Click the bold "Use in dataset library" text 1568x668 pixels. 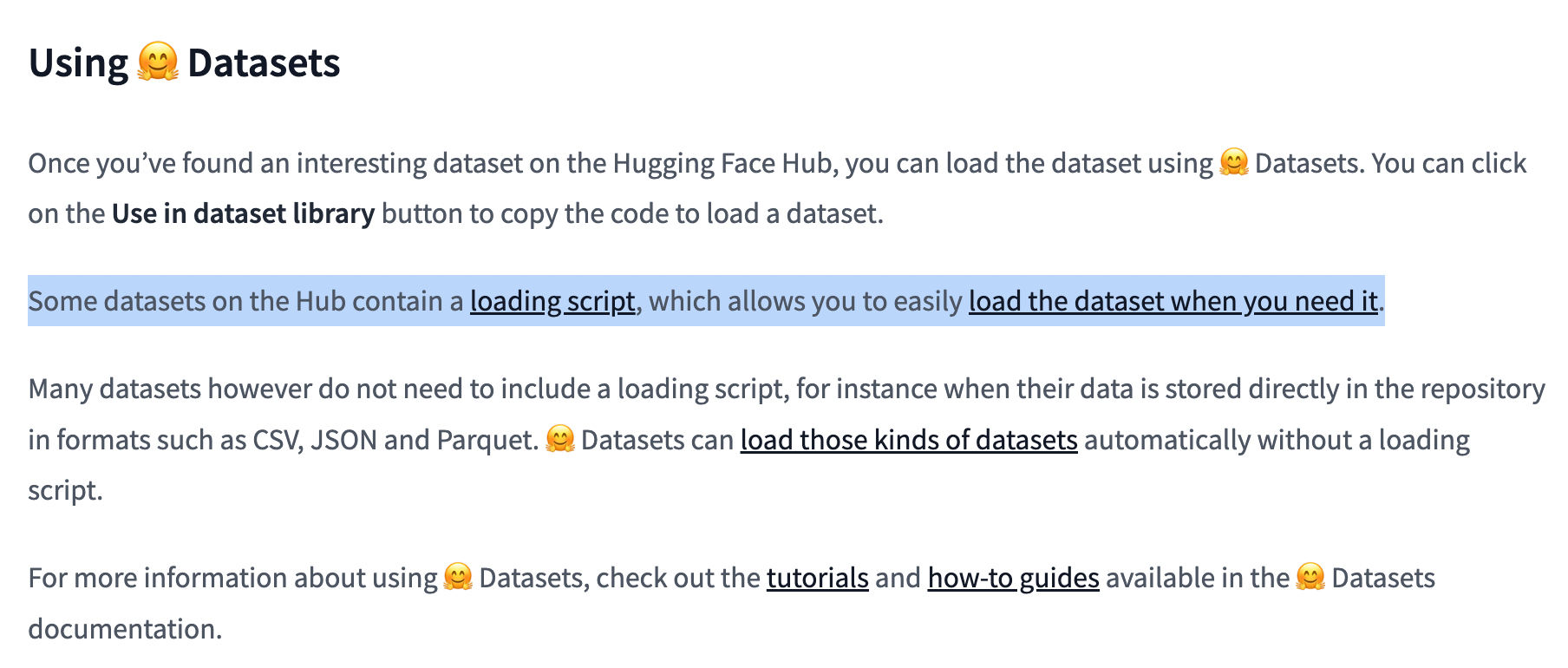coord(243,213)
